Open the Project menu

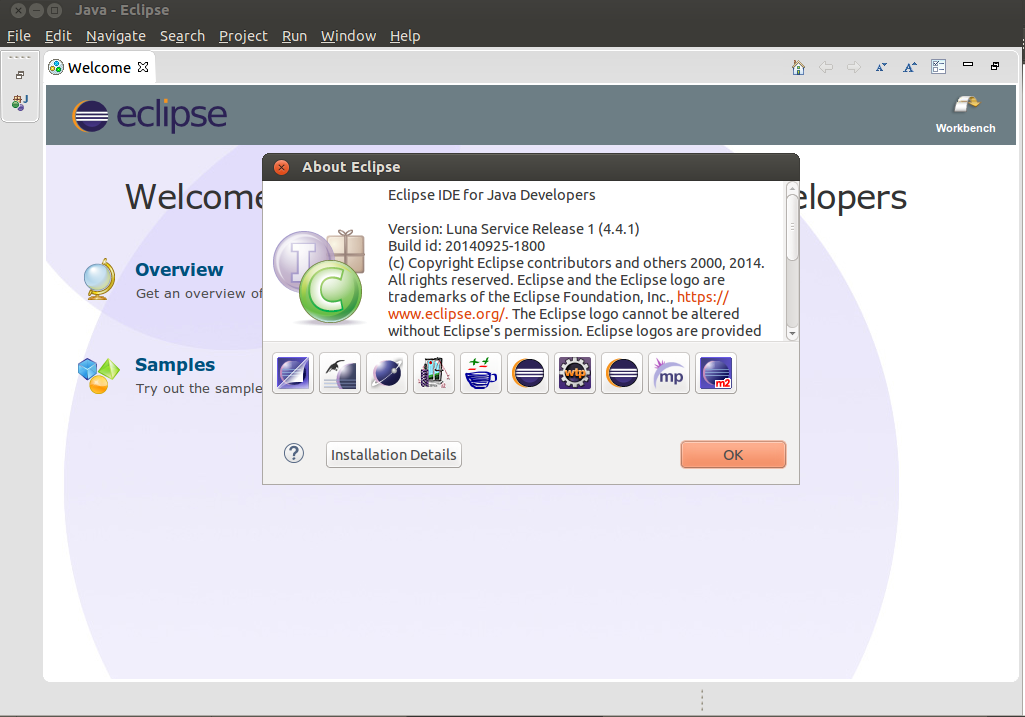243,36
